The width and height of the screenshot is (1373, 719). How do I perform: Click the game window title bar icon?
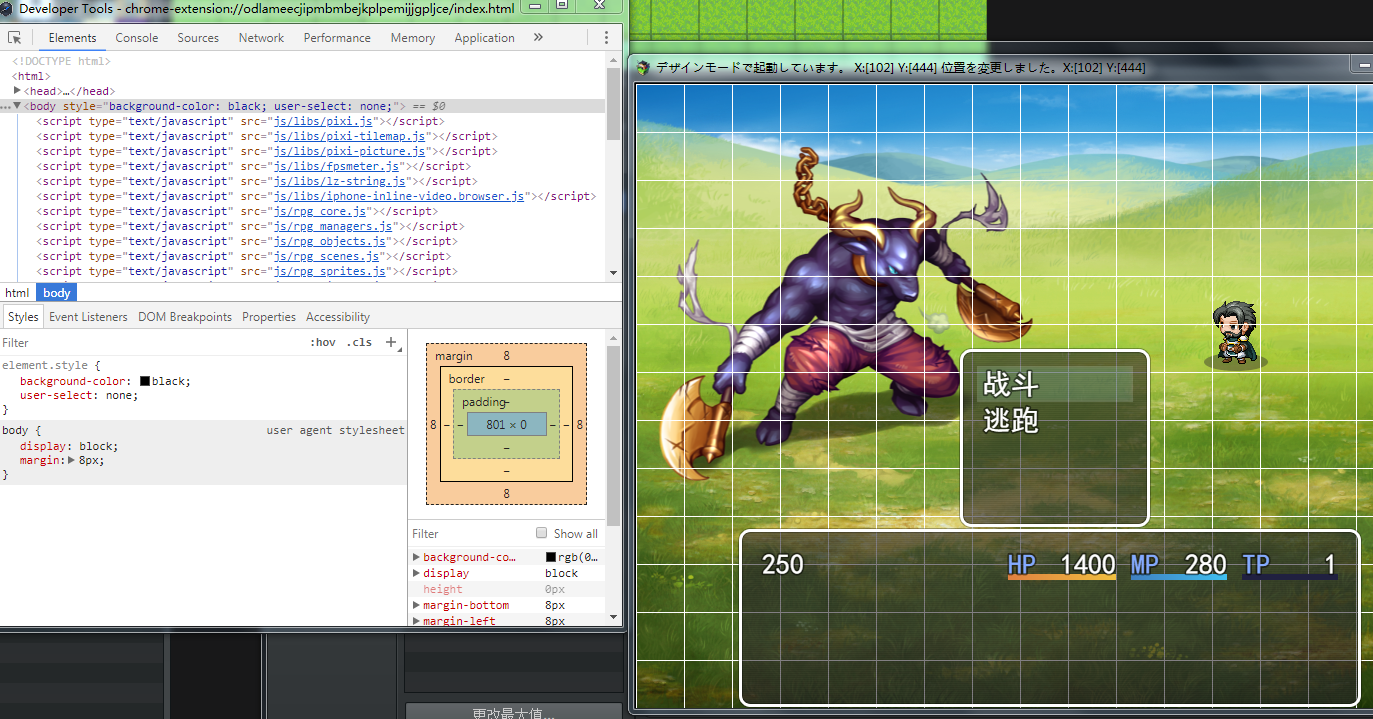(x=643, y=67)
